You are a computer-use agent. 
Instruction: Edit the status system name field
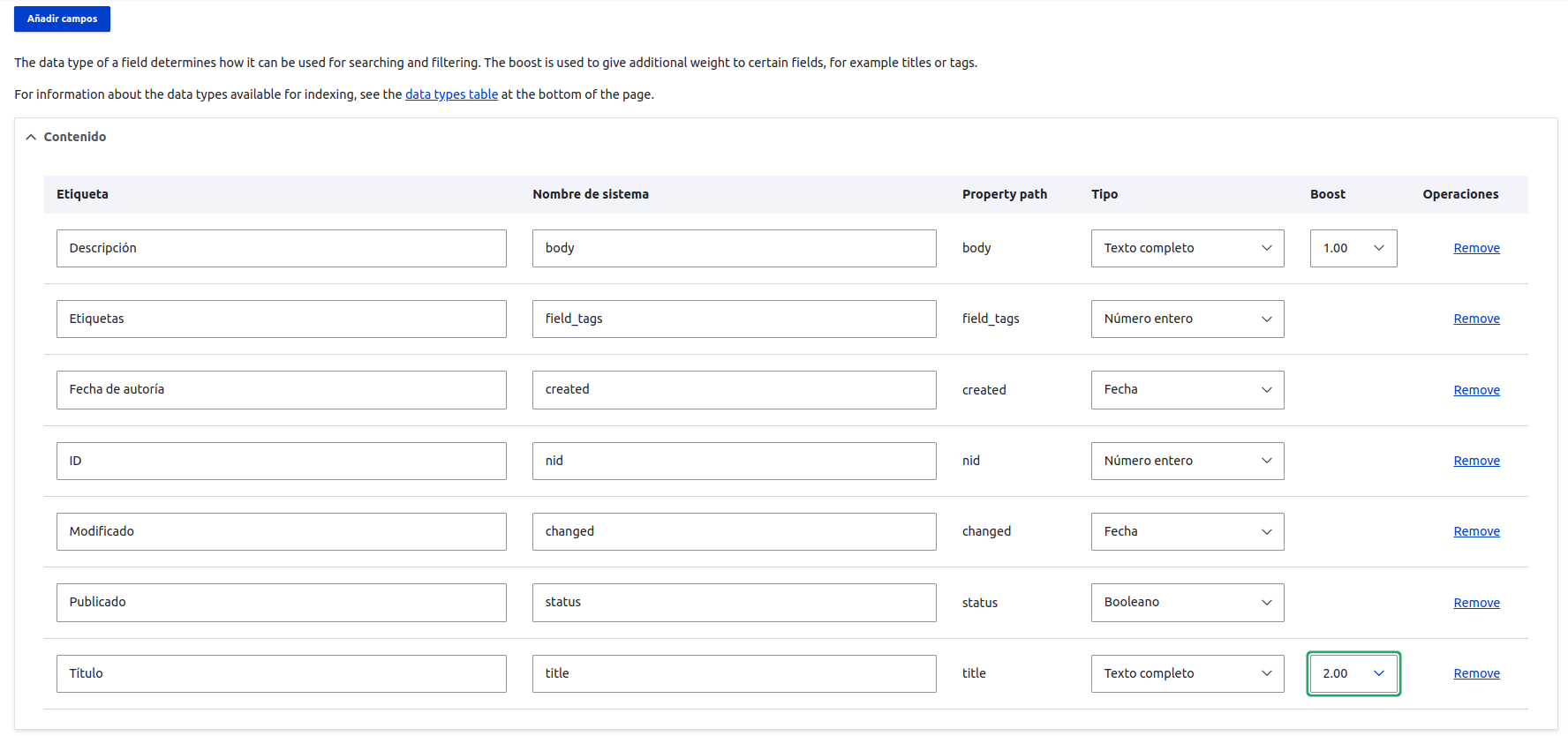click(735, 603)
